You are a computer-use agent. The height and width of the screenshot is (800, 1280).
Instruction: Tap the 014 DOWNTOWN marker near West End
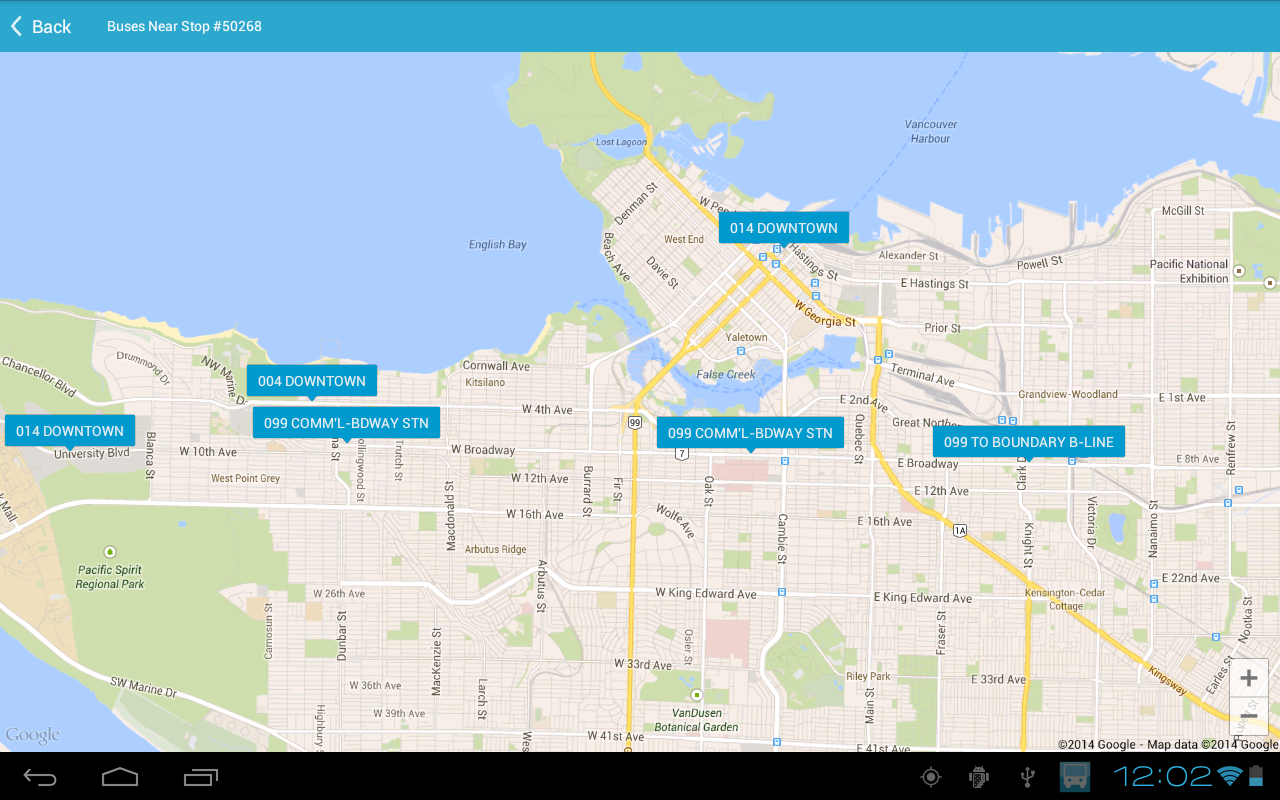click(x=784, y=228)
